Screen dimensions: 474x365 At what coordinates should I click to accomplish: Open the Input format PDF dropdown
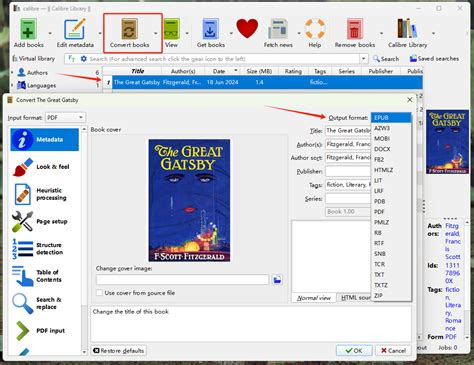pyautogui.click(x=65, y=118)
